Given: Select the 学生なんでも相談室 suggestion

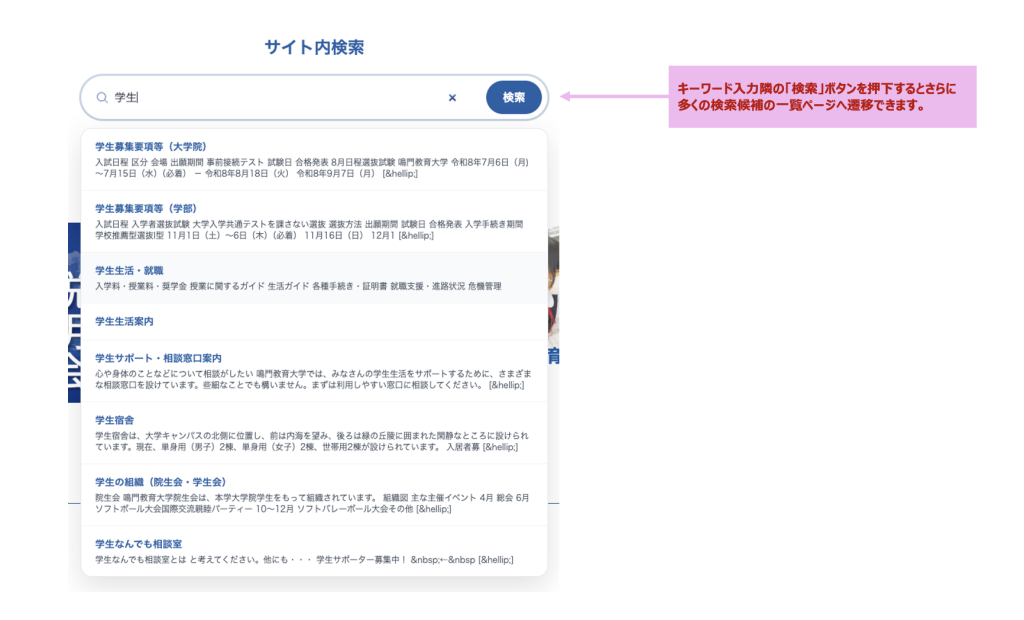Looking at the screenshot, I should (x=138, y=544).
